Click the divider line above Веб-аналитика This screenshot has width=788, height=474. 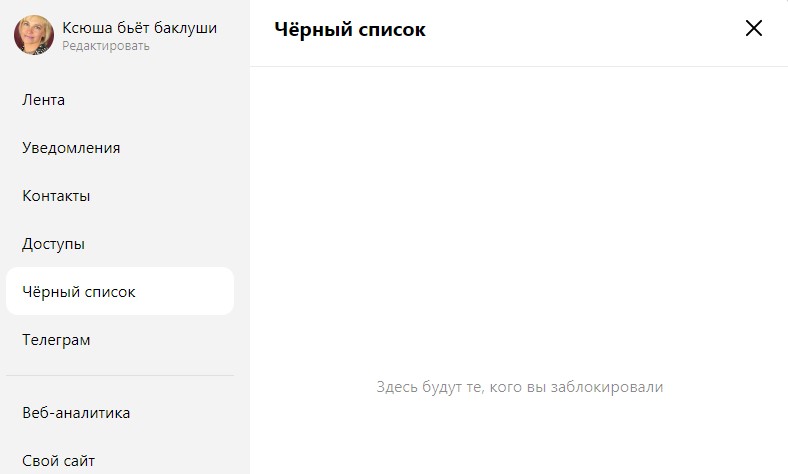click(x=120, y=376)
